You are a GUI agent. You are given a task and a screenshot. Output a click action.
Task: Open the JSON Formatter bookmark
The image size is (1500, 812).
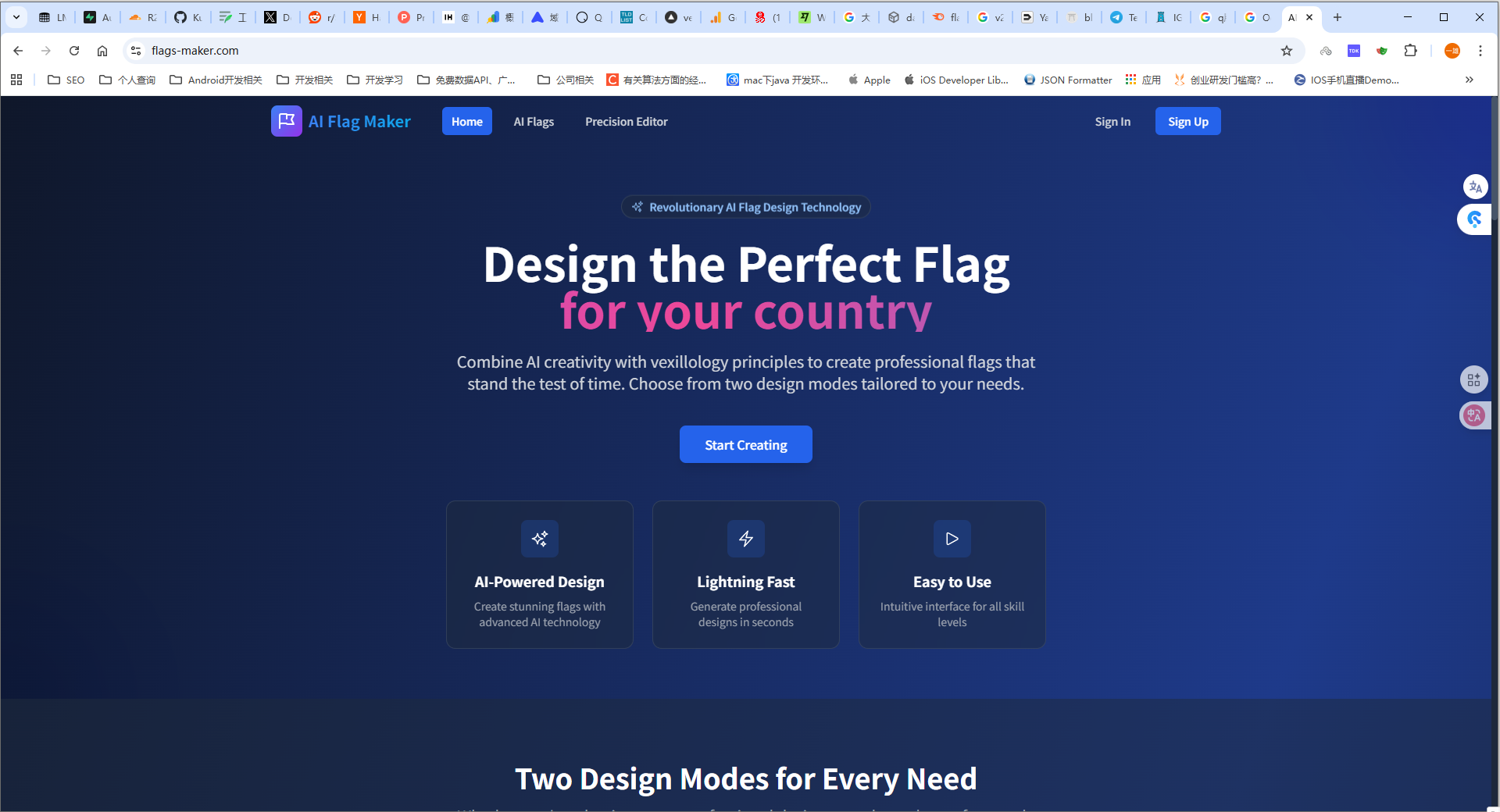1067,80
